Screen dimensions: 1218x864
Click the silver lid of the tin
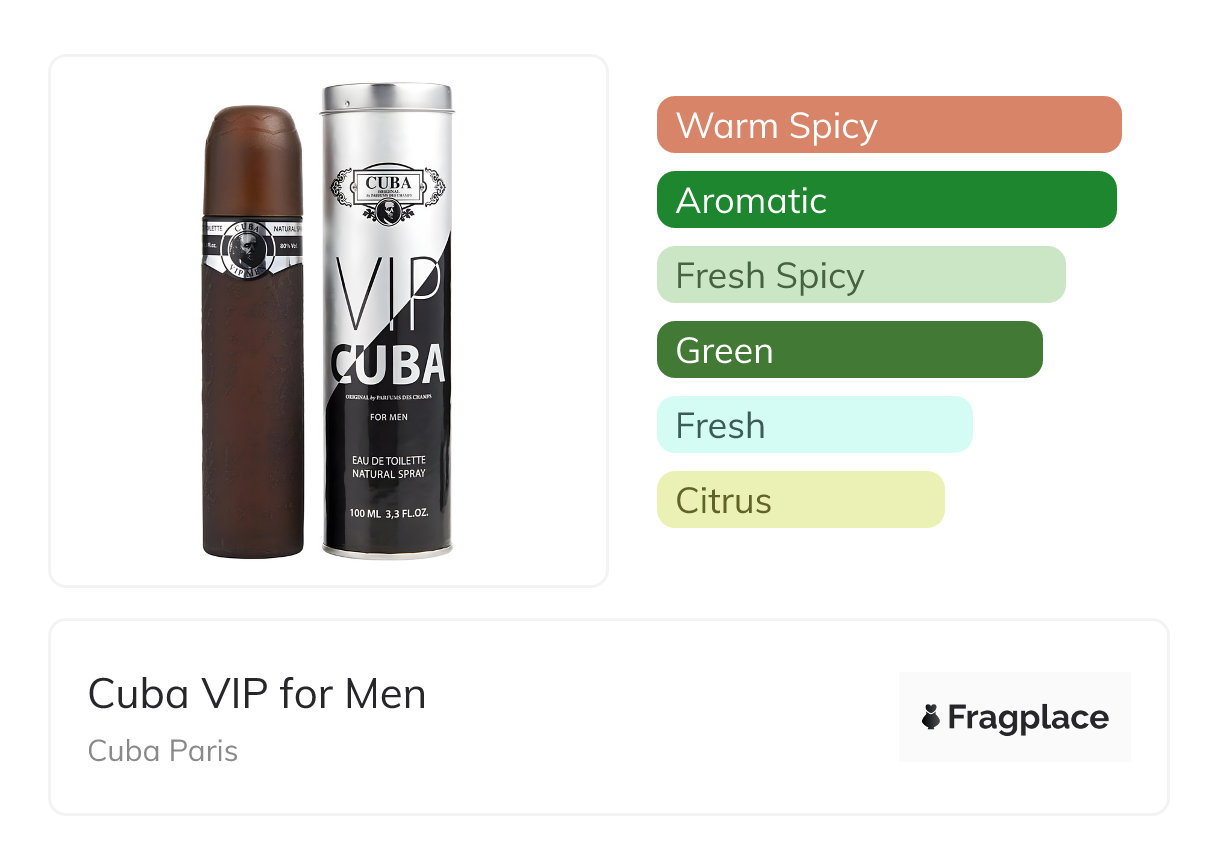click(386, 98)
